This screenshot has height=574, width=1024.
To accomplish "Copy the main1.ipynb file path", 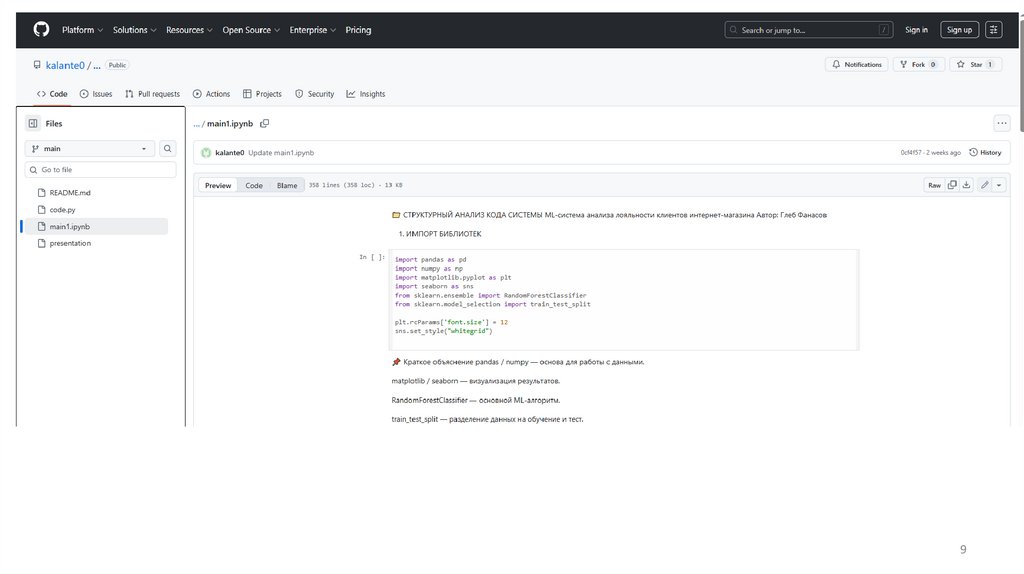I will click(x=265, y=124).
